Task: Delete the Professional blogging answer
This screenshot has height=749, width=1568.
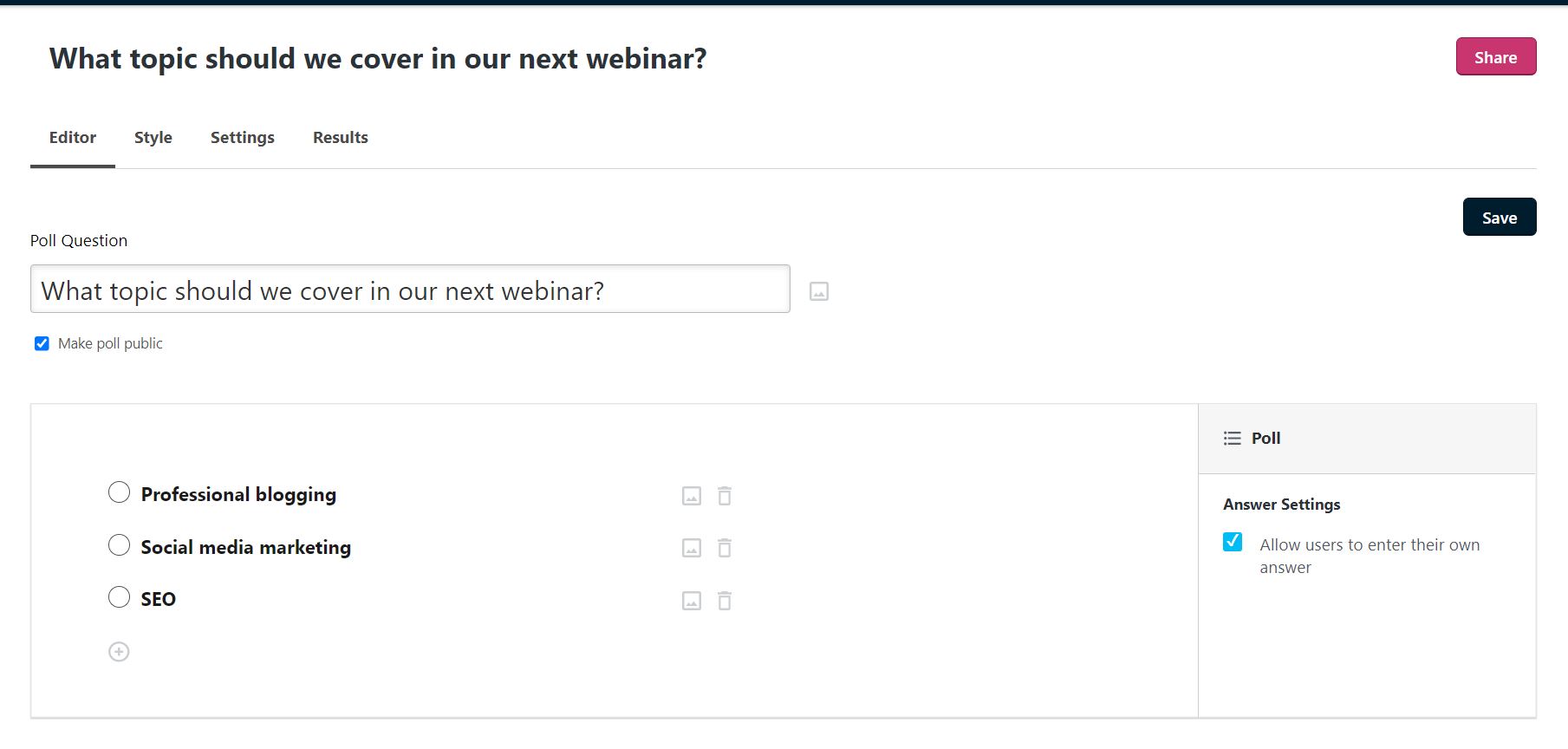Action: click(725, 496)
